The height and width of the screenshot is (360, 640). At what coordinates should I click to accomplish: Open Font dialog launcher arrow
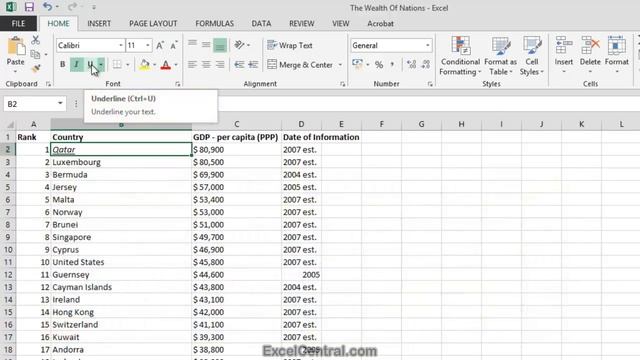click(178, 84)
